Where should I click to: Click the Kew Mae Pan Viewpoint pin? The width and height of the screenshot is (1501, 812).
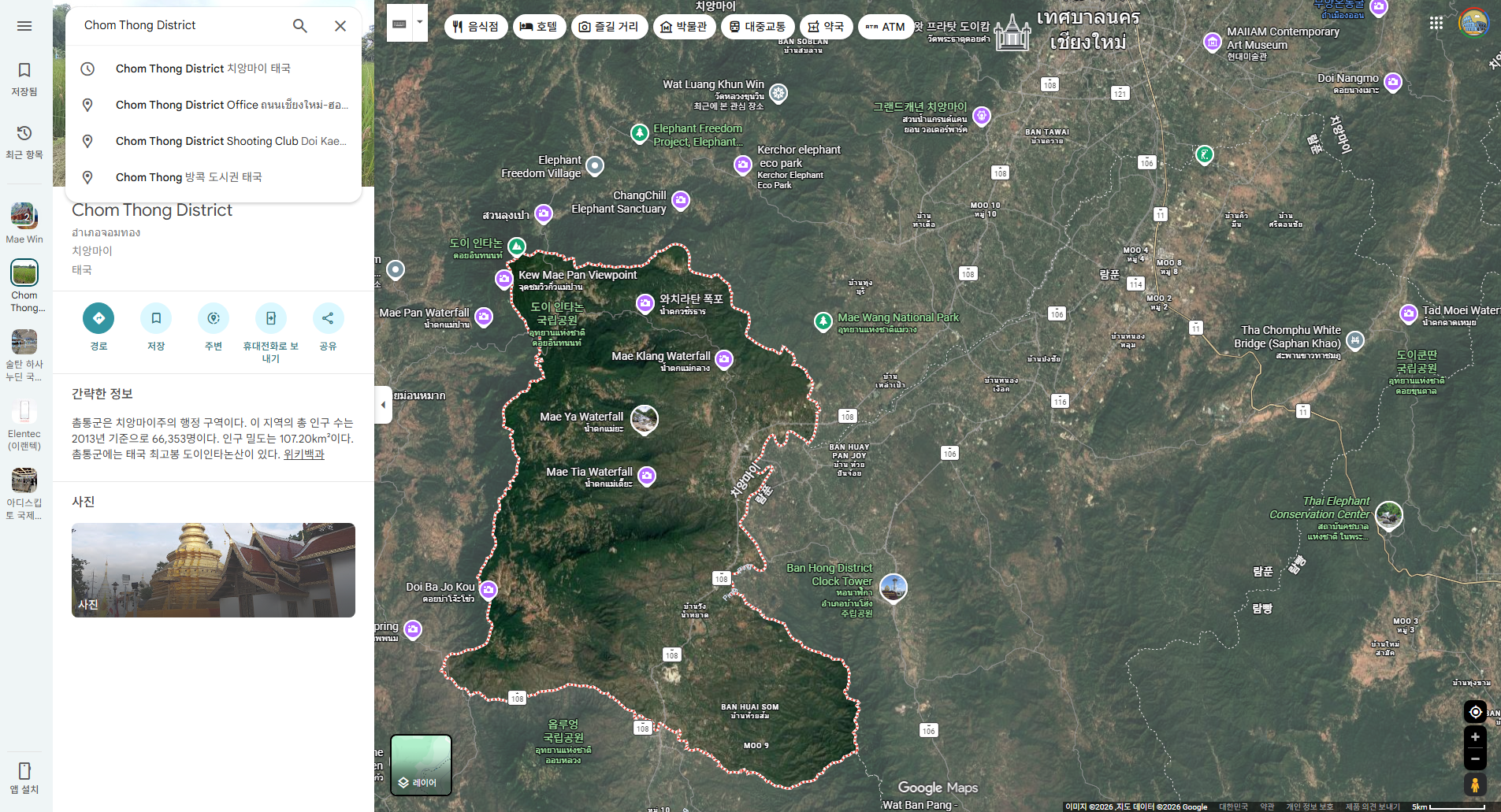click(x=504, y=279)
